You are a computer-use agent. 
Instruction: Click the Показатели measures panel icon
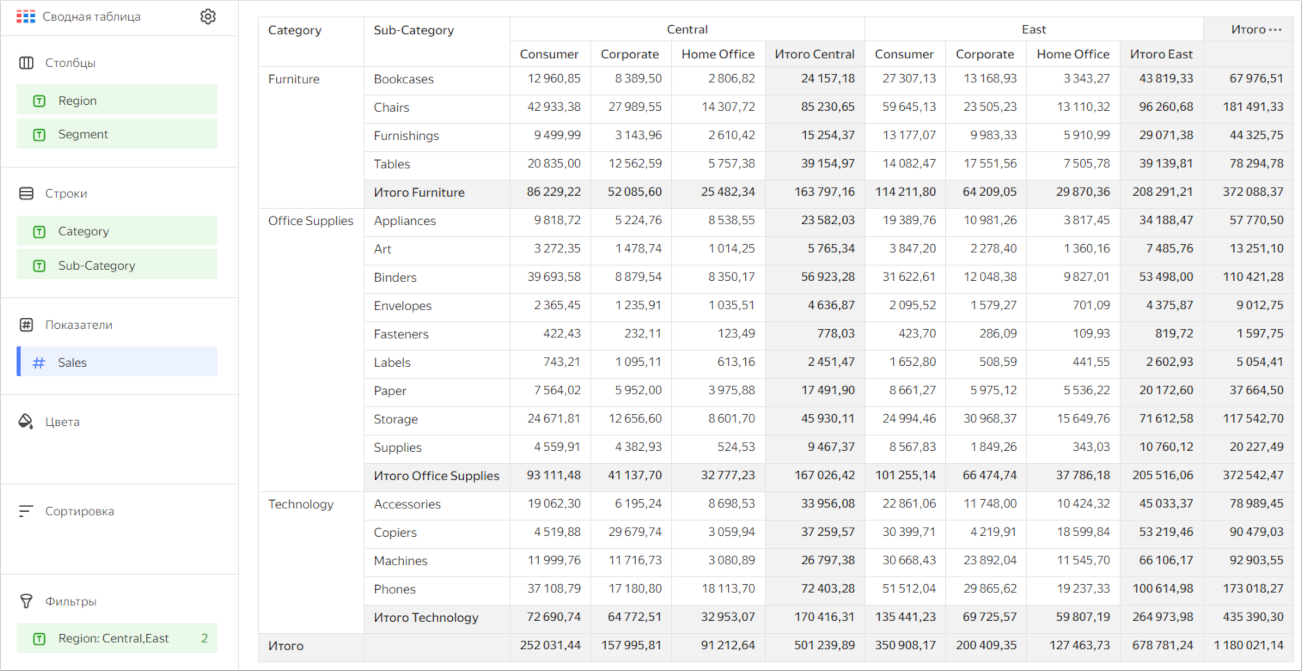[x=25, y=324]
